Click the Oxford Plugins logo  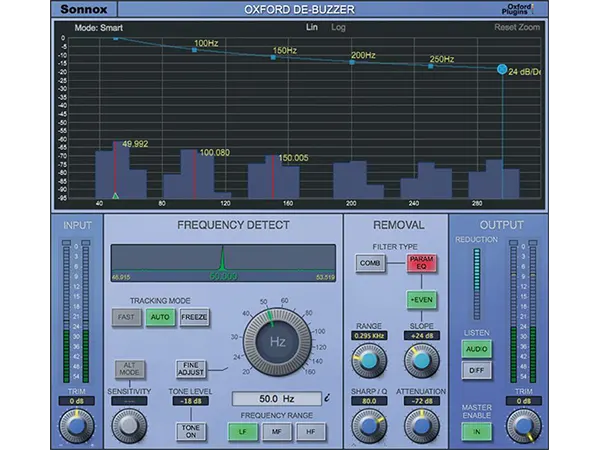(518, 9)
